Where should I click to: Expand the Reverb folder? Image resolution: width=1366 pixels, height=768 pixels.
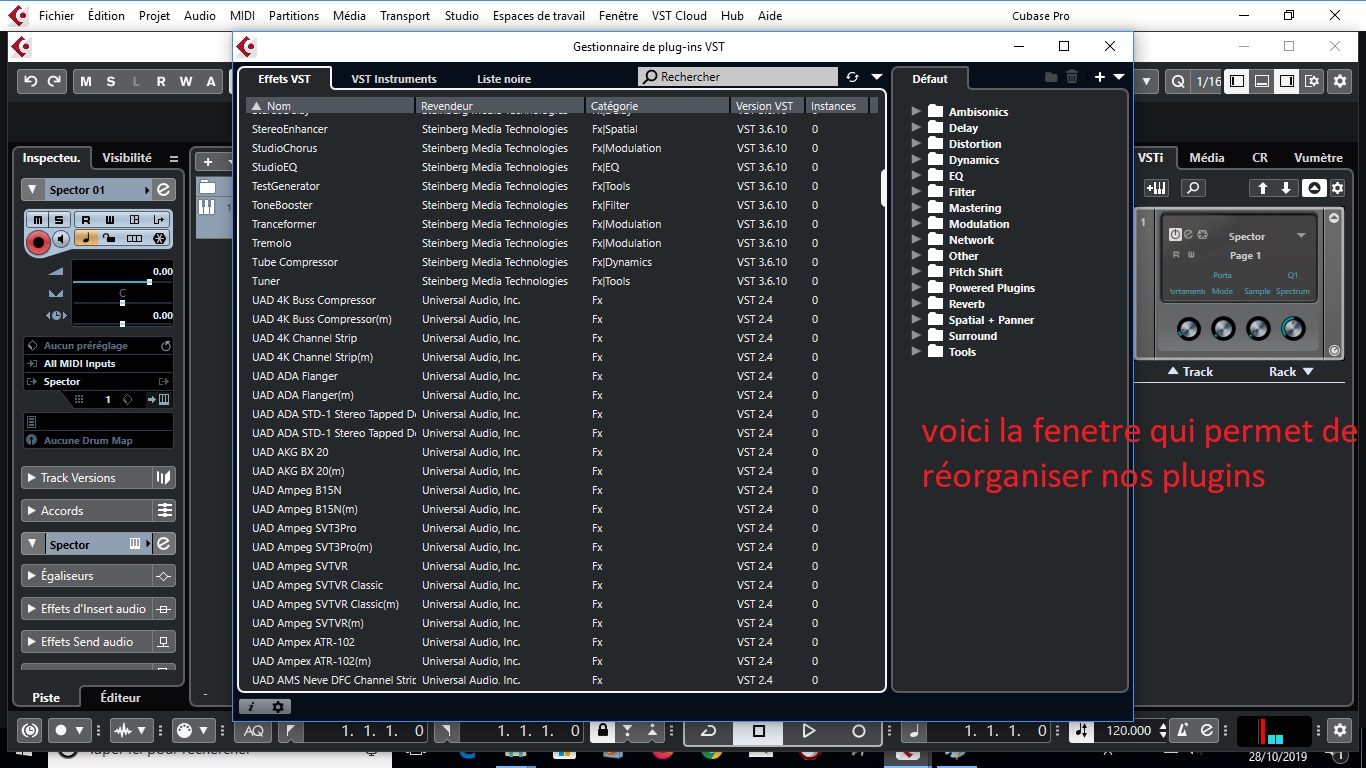tap(916, 304)
